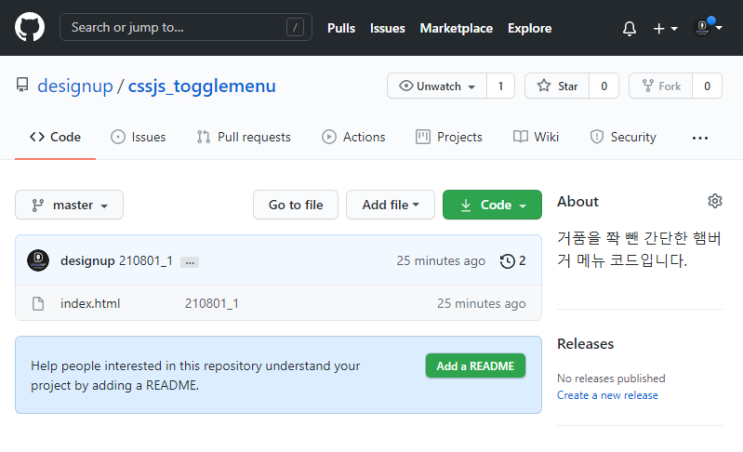Click the index.html file icon
The image size is (743, 452).
pyautogui.click(x=38, y=303)
